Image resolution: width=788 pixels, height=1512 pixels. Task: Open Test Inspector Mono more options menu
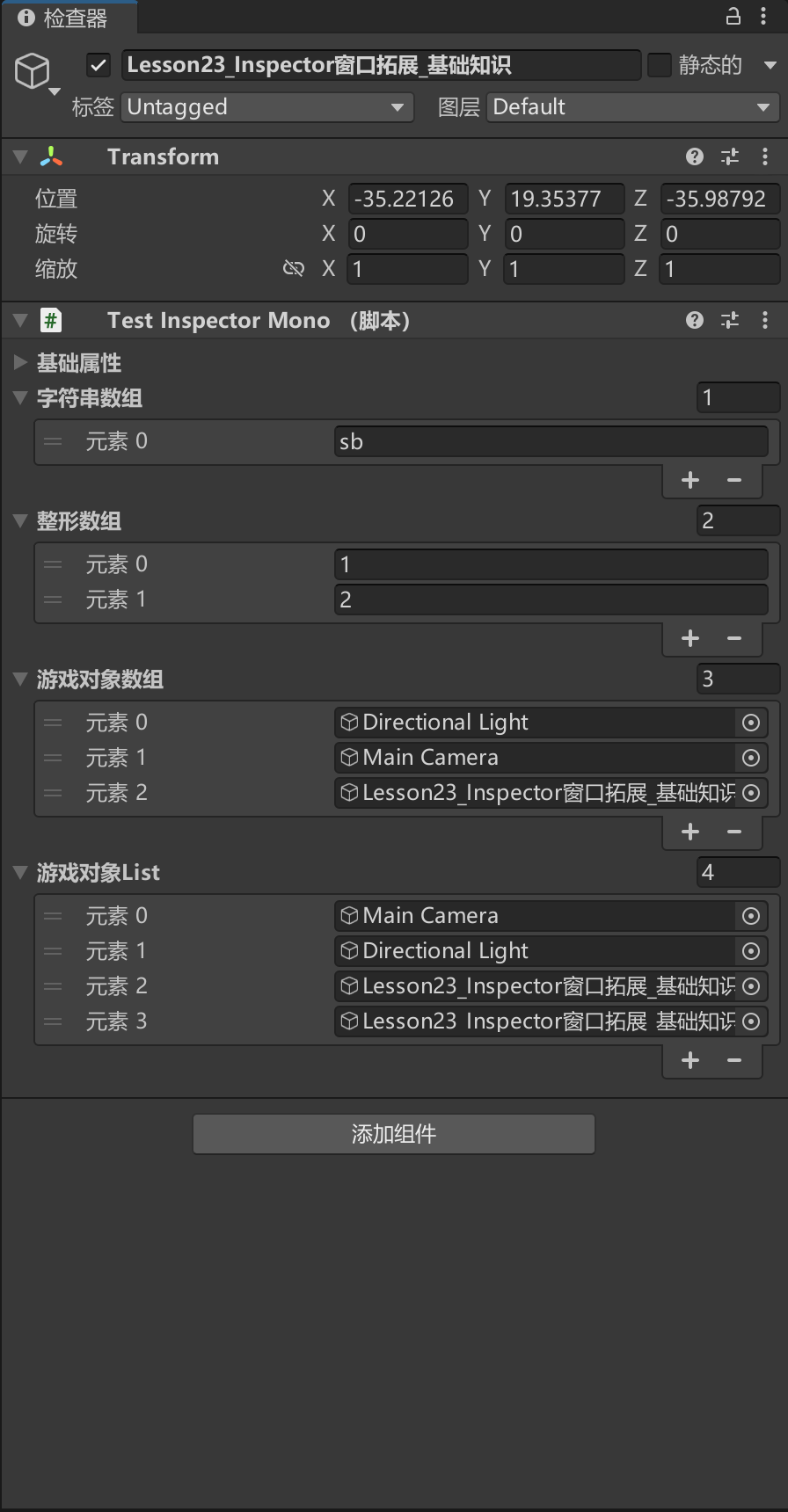(x=765, y=321)
